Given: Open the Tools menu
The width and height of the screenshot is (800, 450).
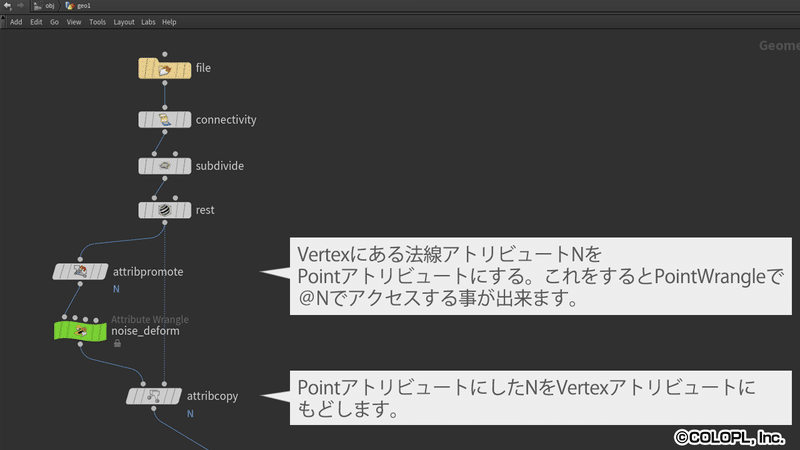Looking at the screenshot, I should point(97,22).
